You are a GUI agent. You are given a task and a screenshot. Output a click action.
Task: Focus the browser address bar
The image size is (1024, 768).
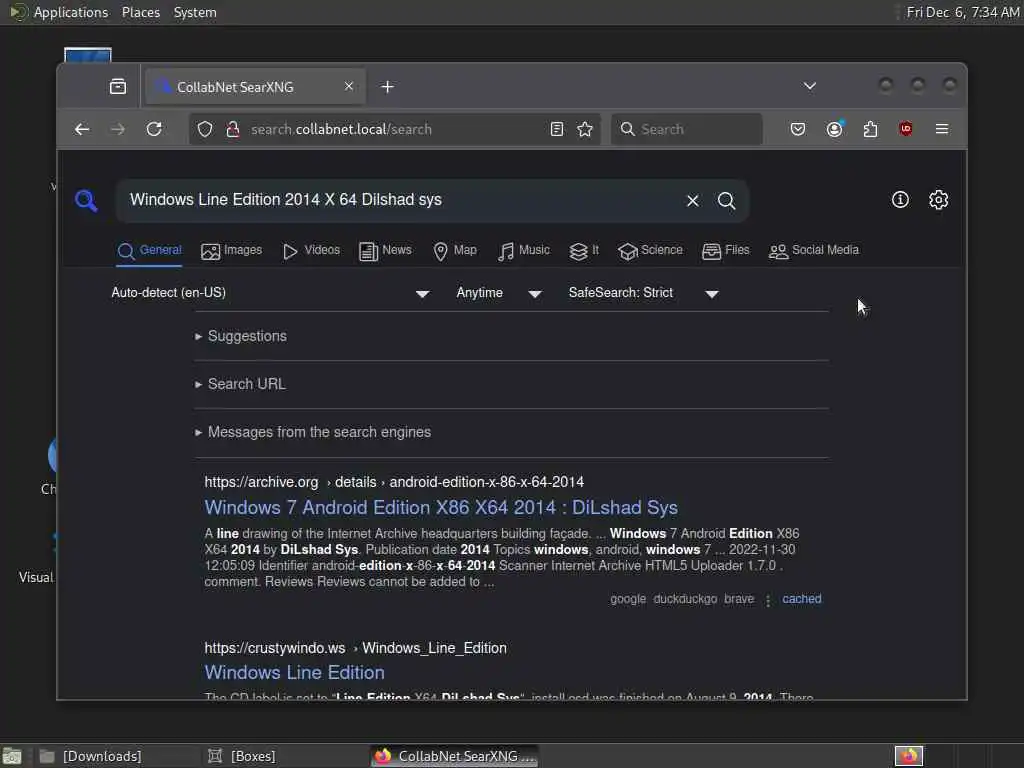(392, 129)
